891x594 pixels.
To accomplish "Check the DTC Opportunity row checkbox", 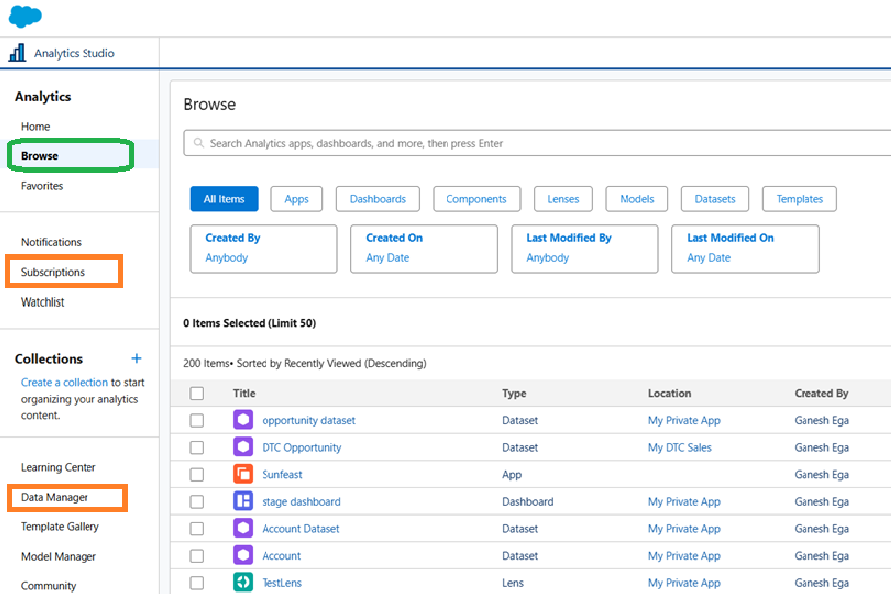I will tap(197, 447).
